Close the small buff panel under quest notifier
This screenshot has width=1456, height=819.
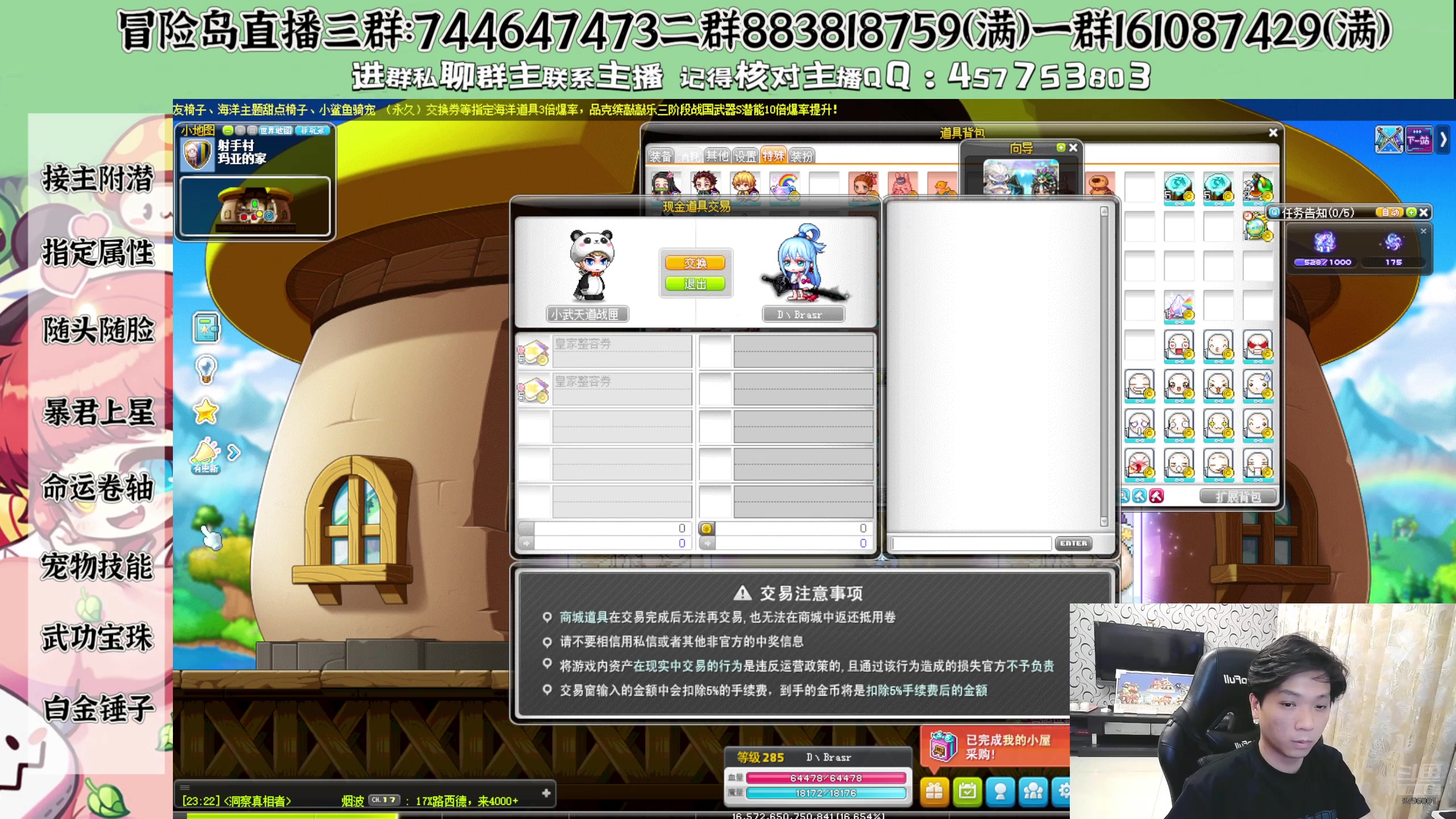click(x=1424, y=231)
